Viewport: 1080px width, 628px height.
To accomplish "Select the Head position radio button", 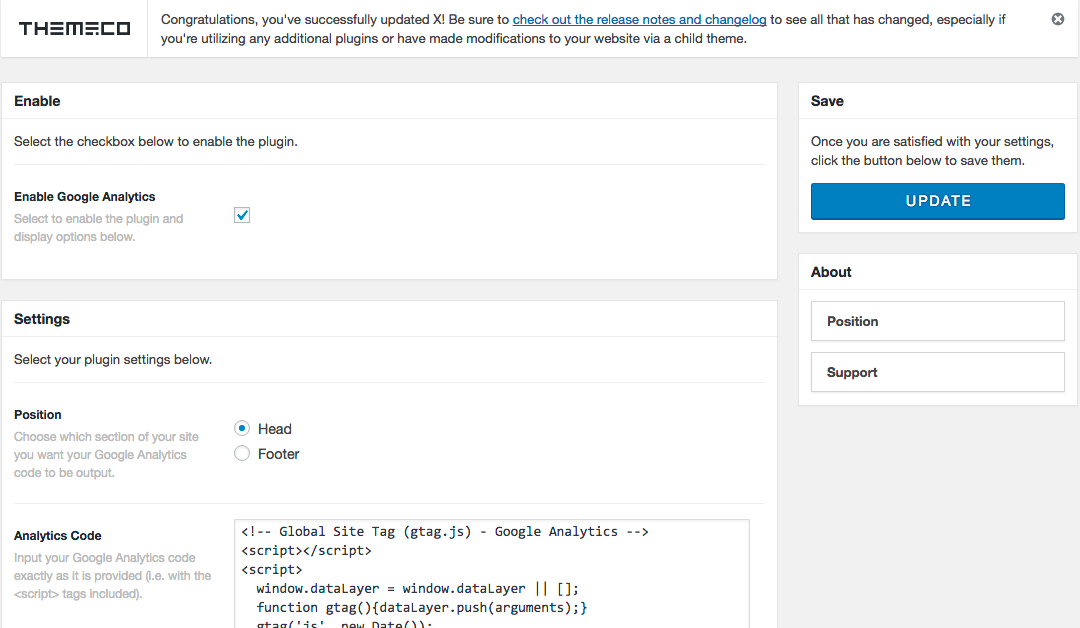I will 242,428.
